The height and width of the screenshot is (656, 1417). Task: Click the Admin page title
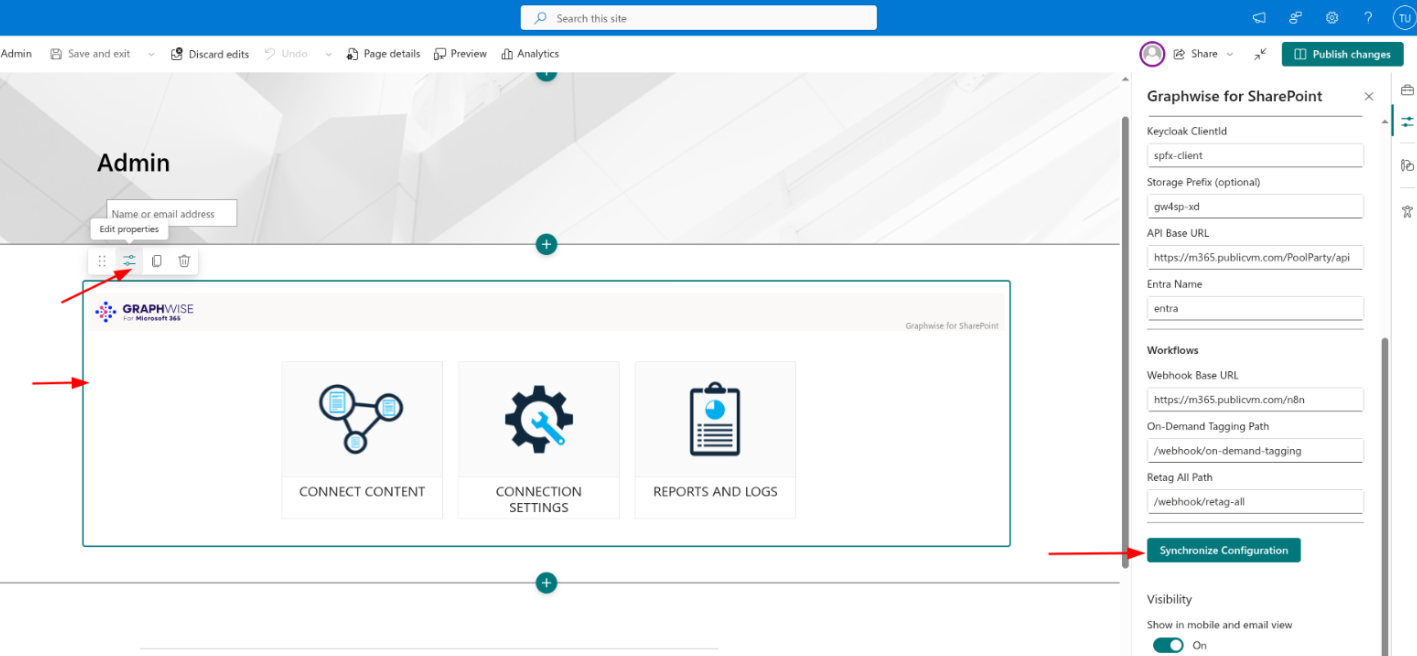pyautogui.click(x=134, y=163)
